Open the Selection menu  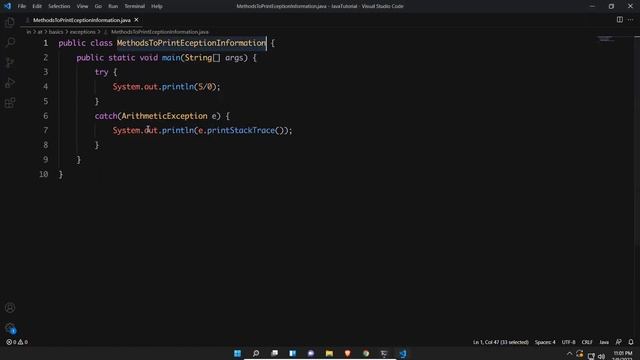(59, 6)
